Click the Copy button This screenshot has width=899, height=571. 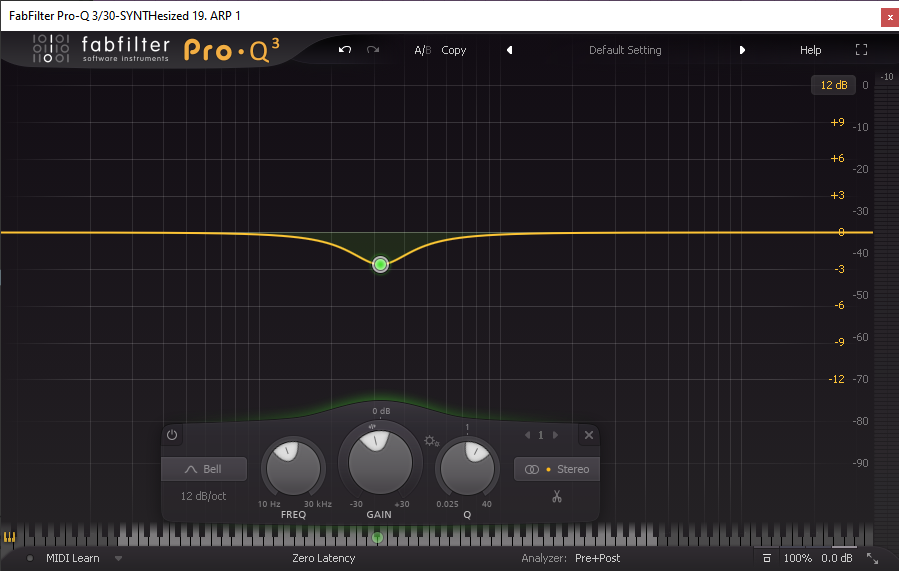point(454,50)
